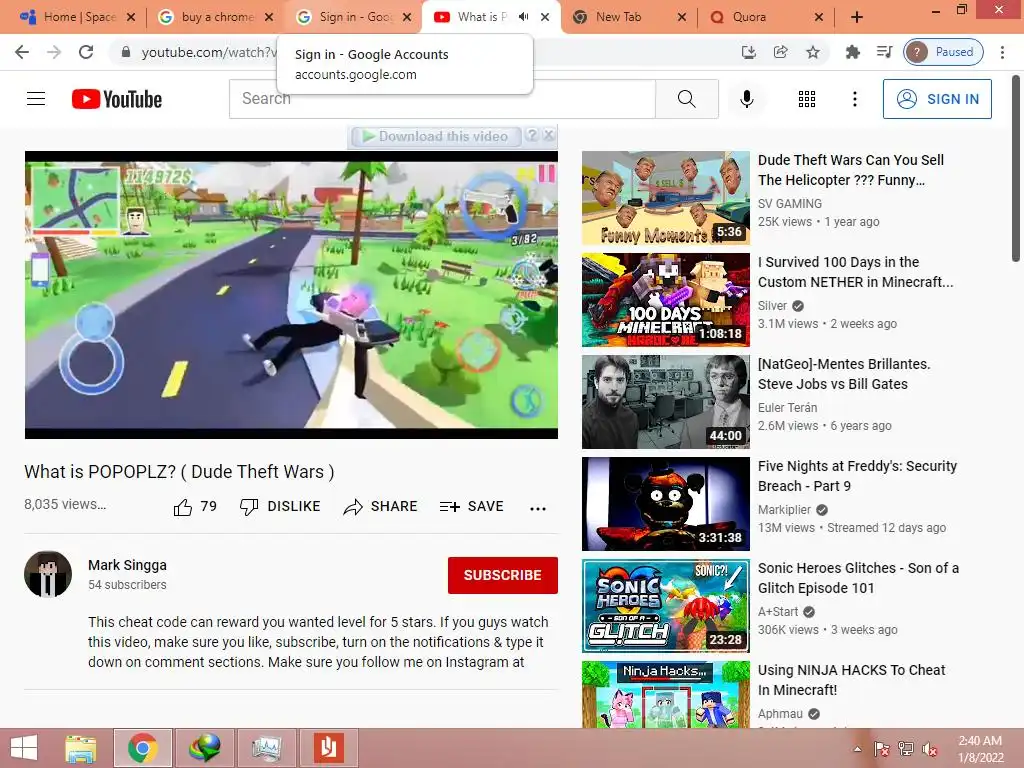Screen dimensions: 1024x768
Task: Subscribe to Mark Singga
Action: click(502, 575)
